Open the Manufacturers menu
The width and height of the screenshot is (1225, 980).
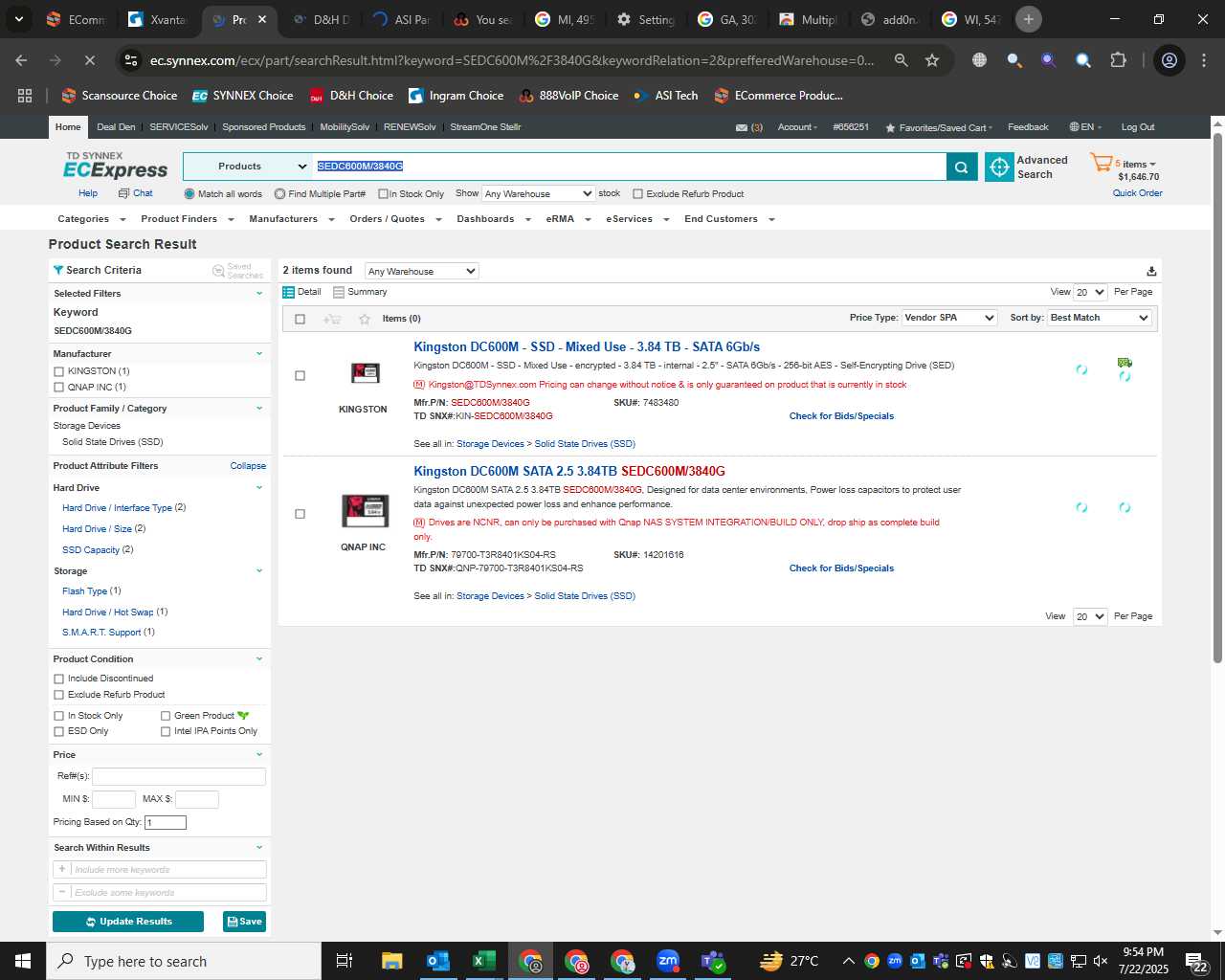click(x=291, y=219)
